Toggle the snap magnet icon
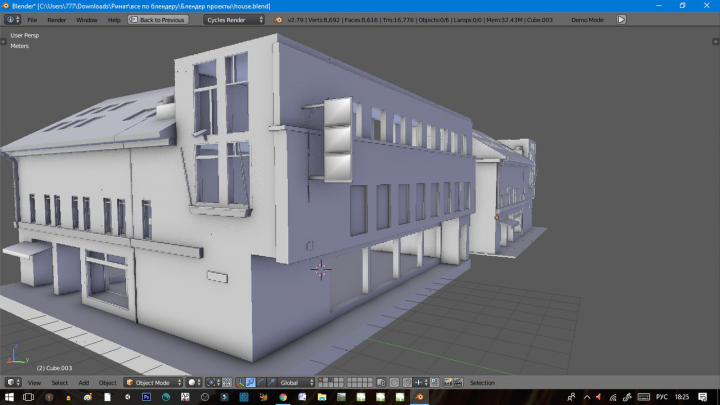 click(407, 382)
